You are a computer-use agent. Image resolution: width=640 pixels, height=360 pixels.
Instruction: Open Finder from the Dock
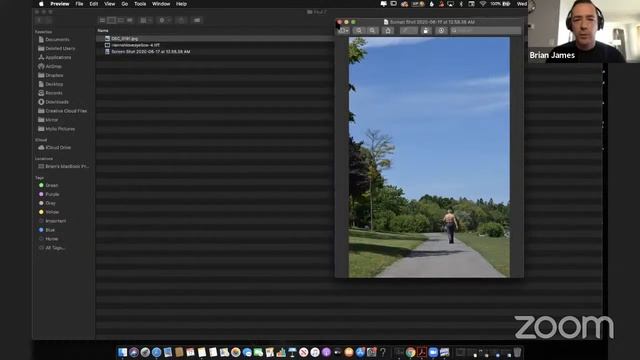point(122,352)
